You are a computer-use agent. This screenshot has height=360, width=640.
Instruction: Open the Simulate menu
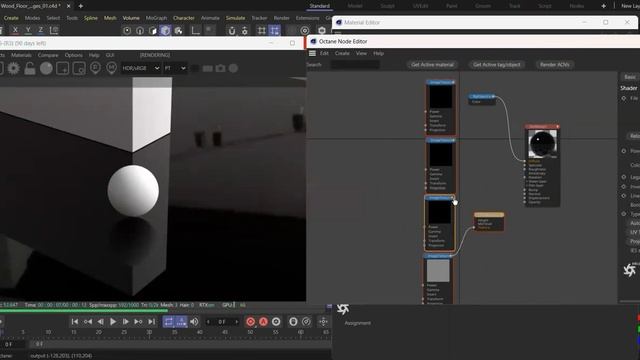pos(236,18)
